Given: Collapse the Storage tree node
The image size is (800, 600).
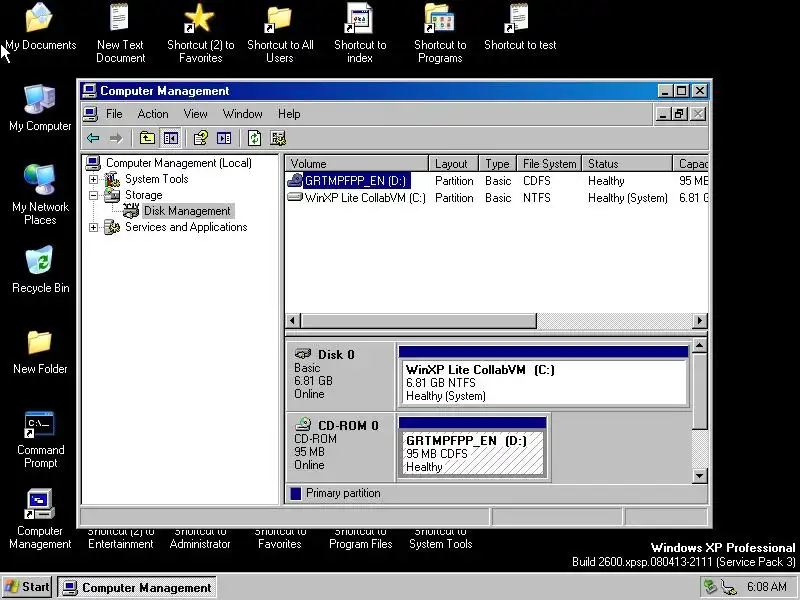Looking at the screenshot, I should pos(93,195).
